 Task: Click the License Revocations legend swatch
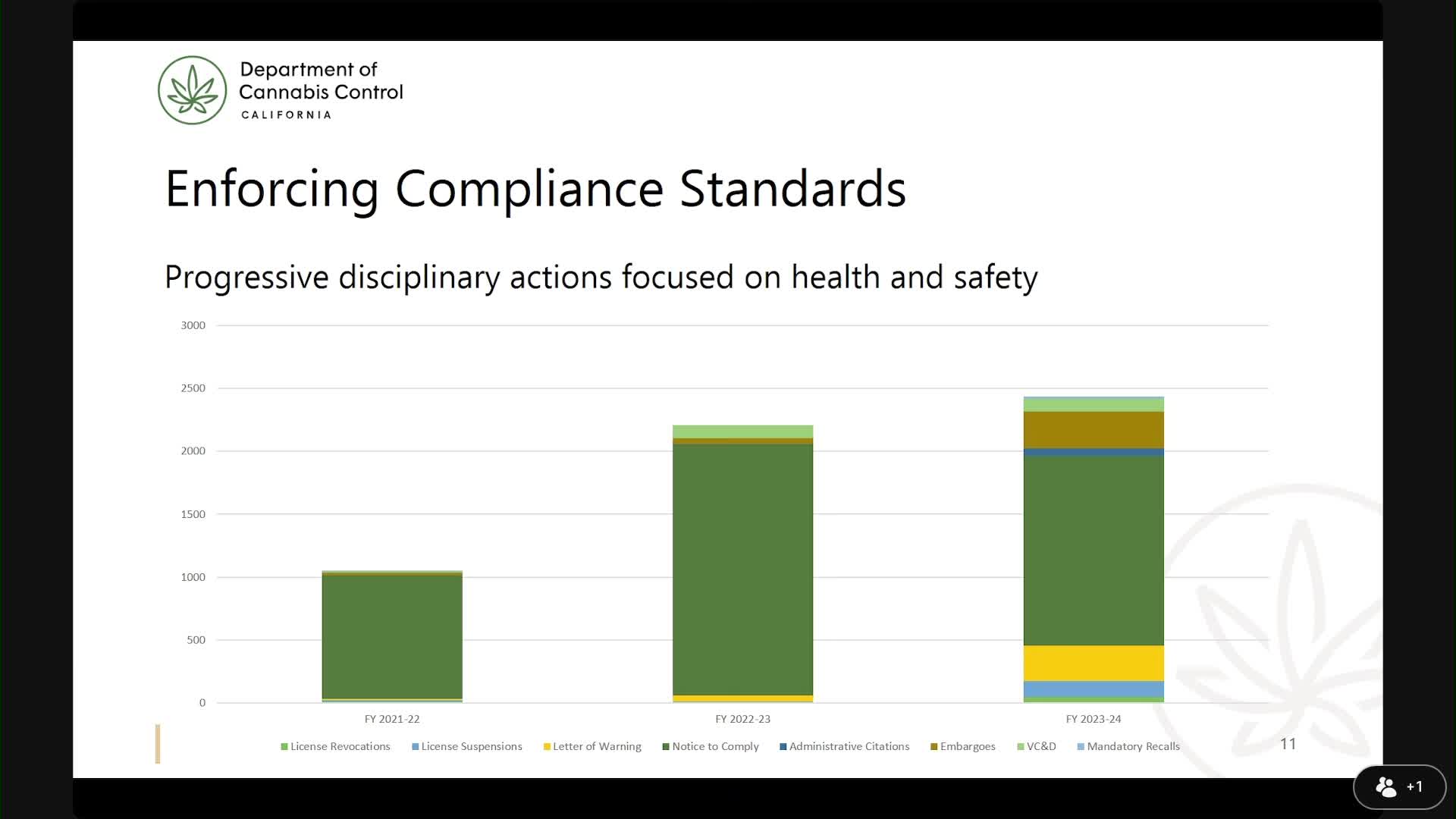[284, 747]
